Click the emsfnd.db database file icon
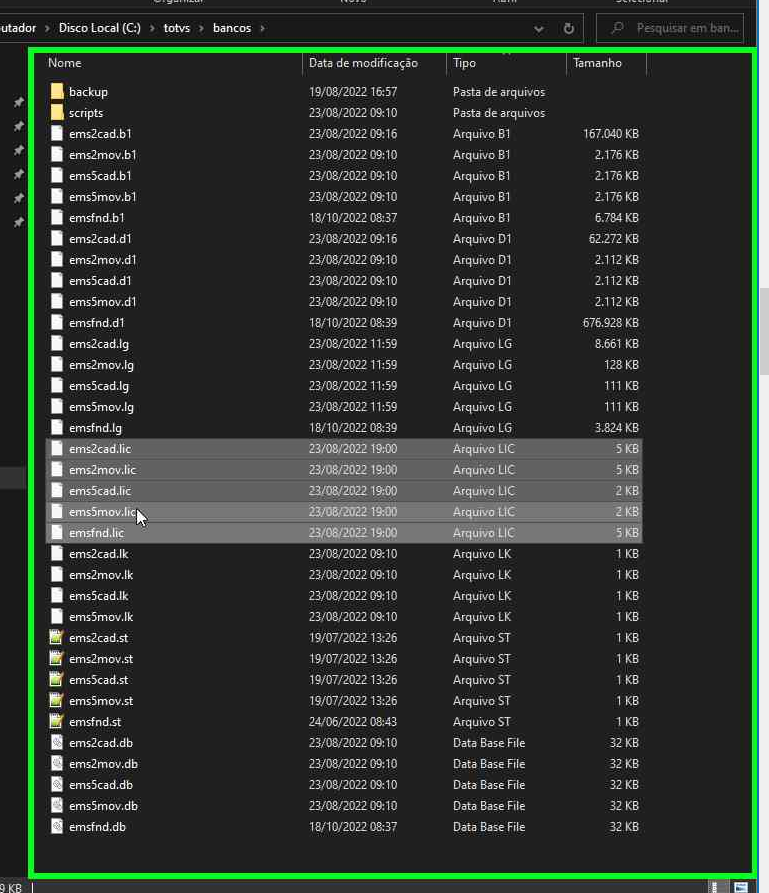 point(57,826)
